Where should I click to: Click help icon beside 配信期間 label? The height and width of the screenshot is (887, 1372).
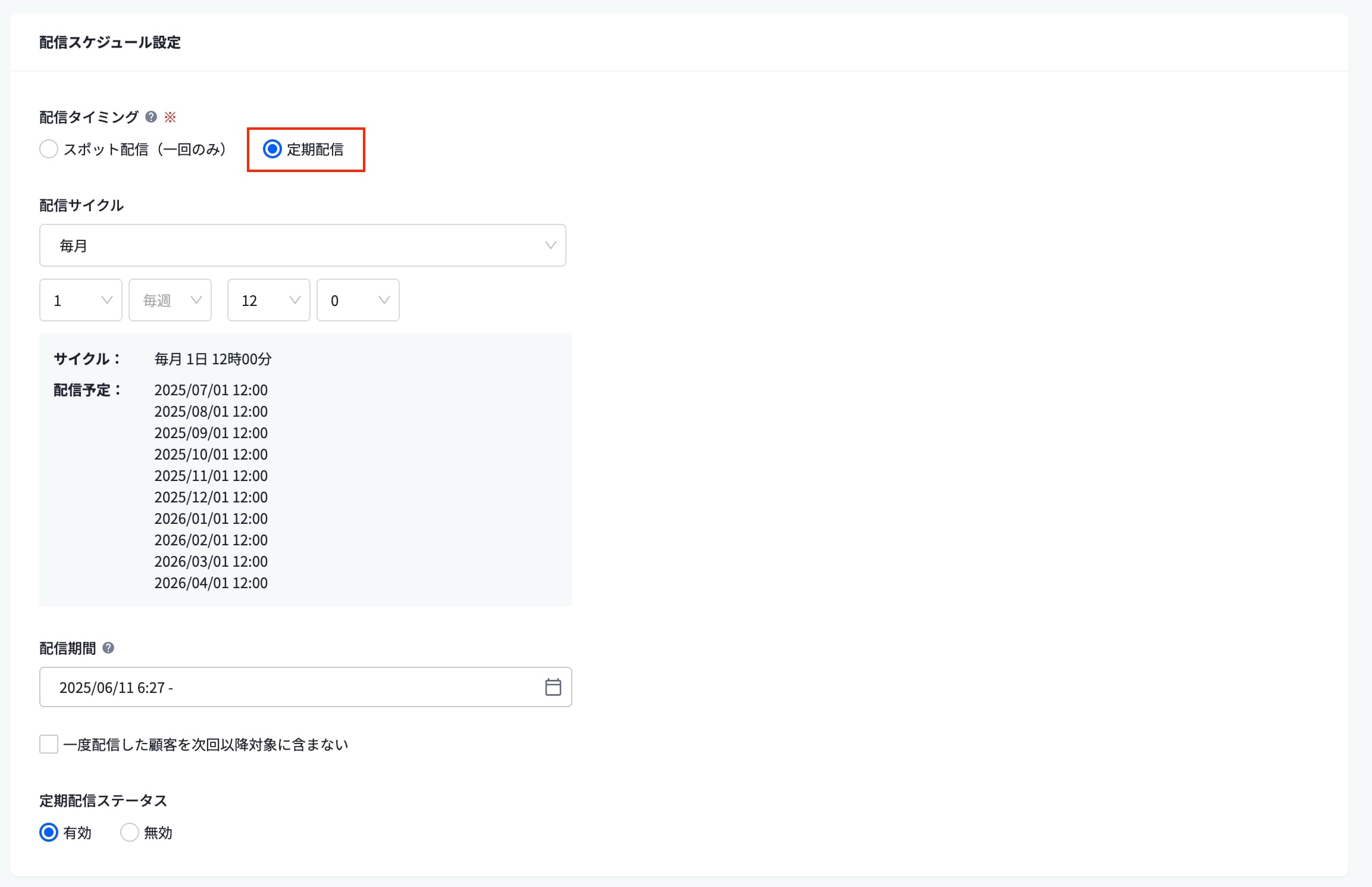tap(108, 648)
